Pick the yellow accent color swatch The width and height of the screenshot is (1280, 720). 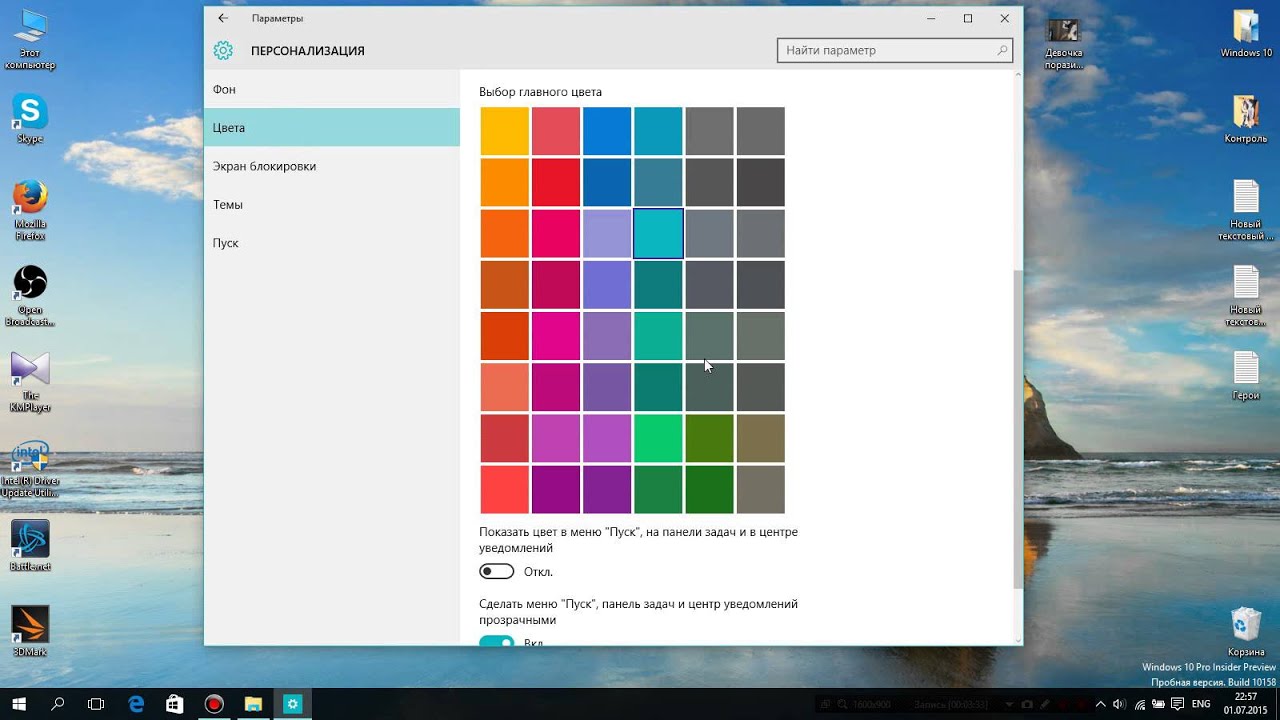[x=505, y=131]
